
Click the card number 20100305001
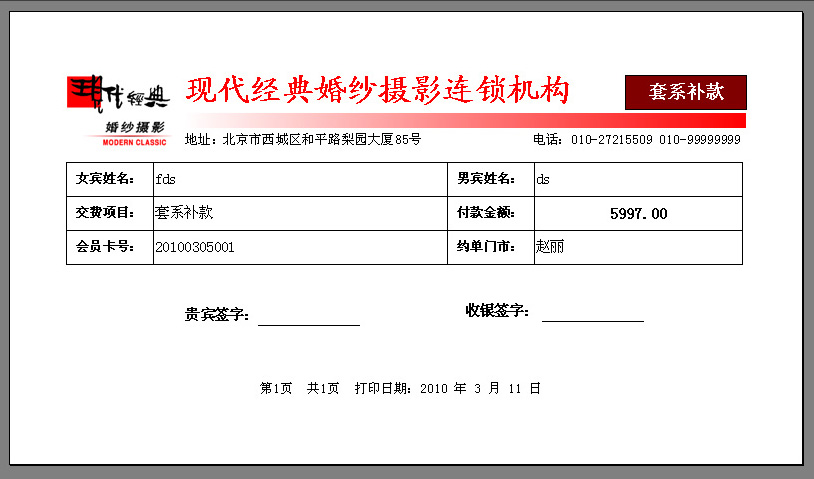195,247
